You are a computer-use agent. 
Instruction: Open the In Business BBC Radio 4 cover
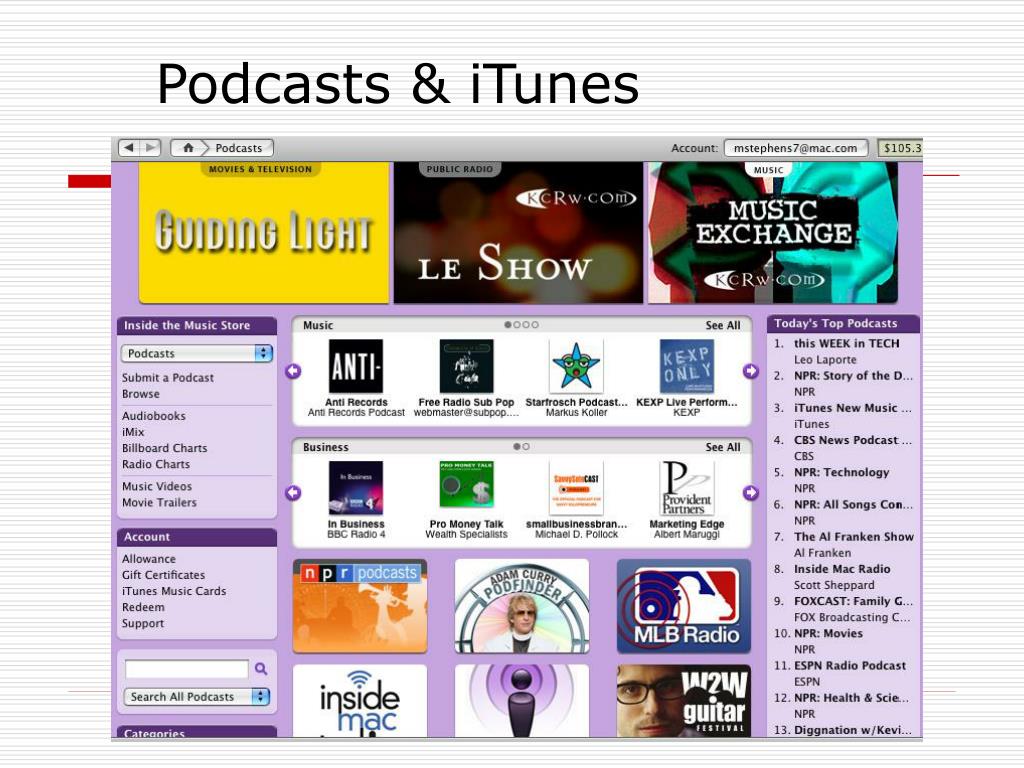(356, 488)
